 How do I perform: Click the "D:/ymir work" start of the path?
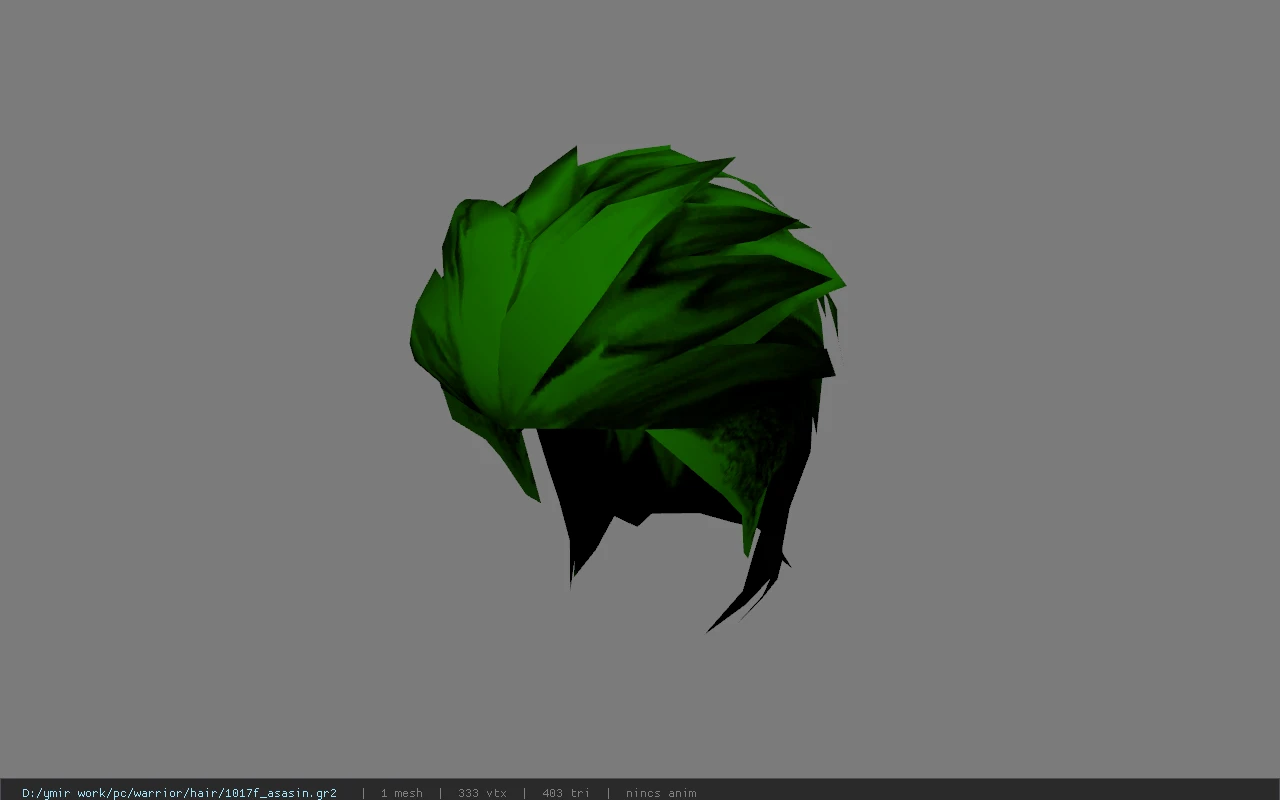(x=61, y=793)
